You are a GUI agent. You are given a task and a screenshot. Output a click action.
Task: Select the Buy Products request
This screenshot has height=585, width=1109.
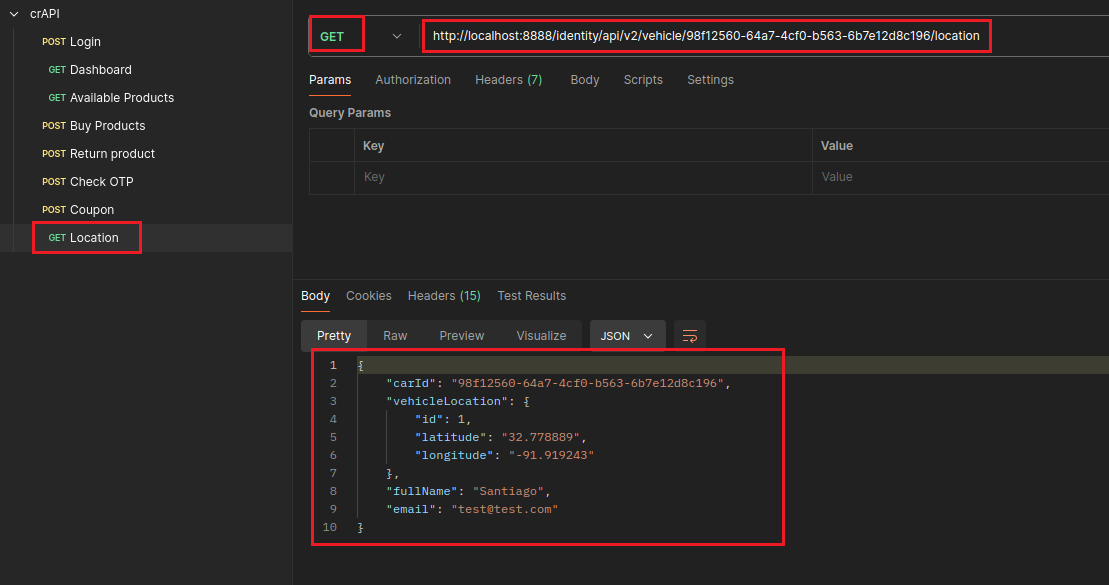107,126
